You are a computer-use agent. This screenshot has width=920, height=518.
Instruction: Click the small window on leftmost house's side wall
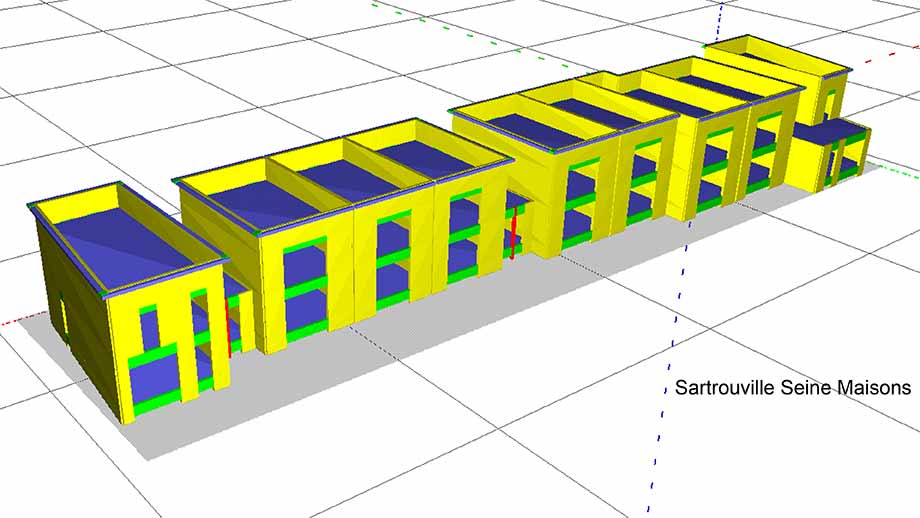point(63,313)
